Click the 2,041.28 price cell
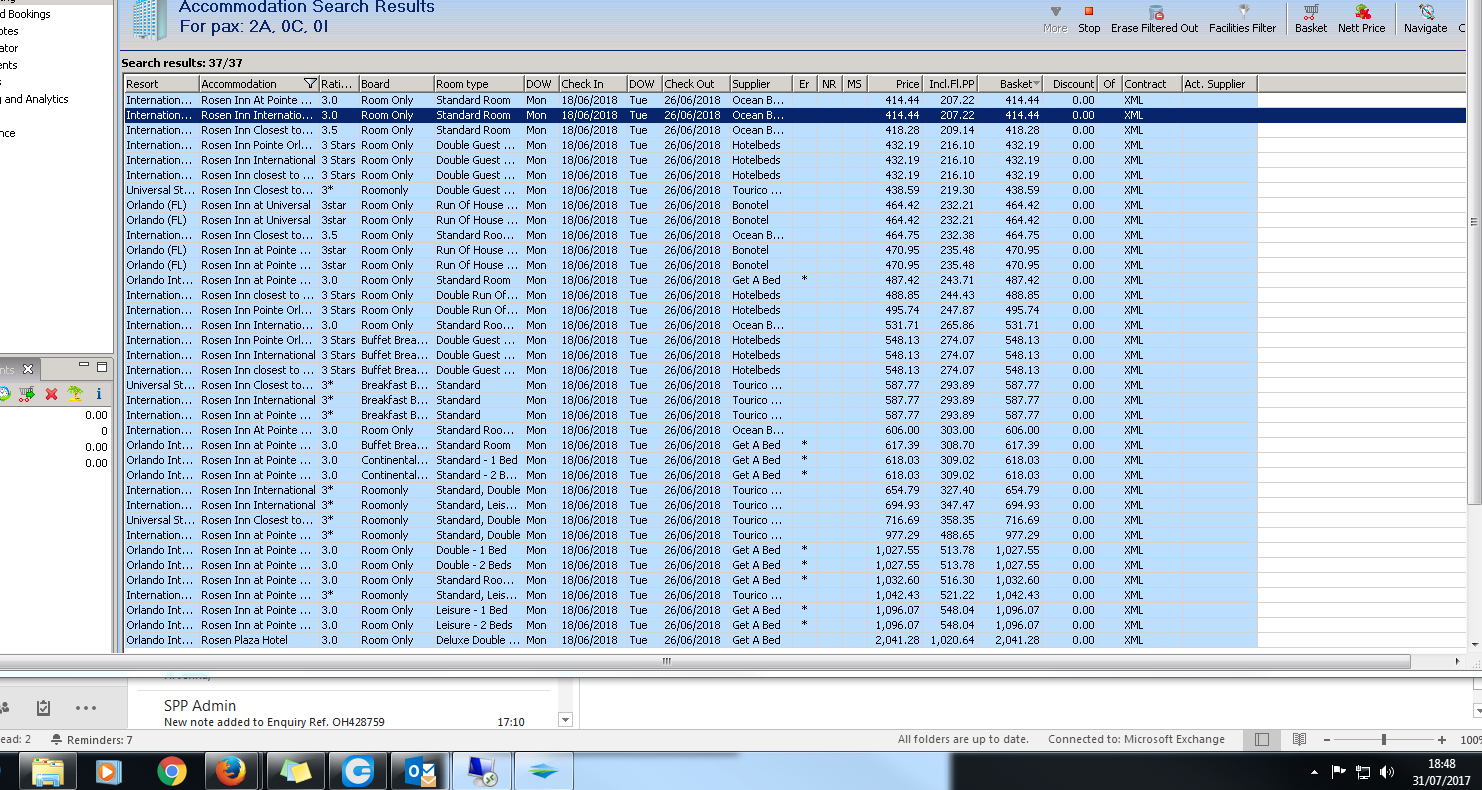This screenshot has height=790, width=1482. pos(895,640)
